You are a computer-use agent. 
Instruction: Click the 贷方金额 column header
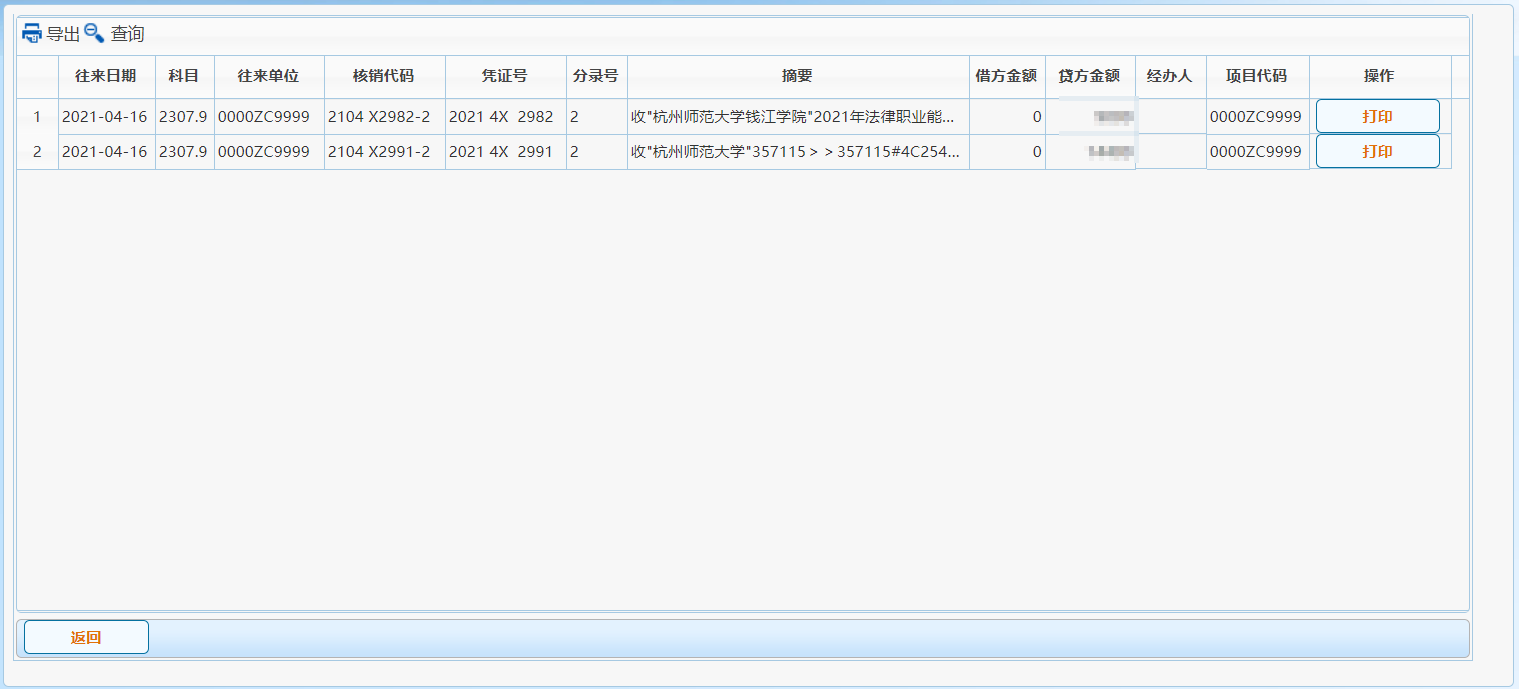pos(1089,76)
